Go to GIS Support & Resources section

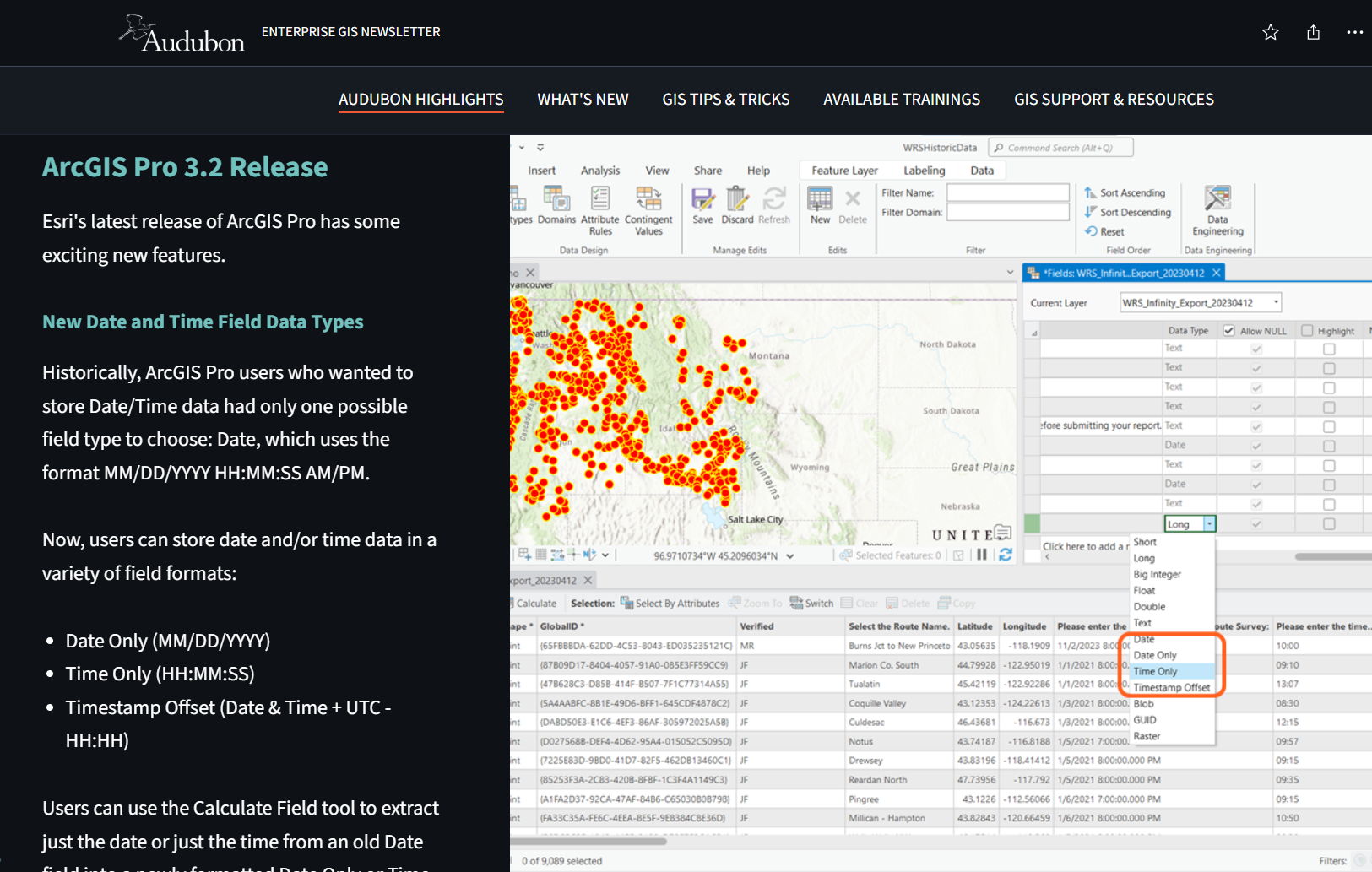(1114, 100)
